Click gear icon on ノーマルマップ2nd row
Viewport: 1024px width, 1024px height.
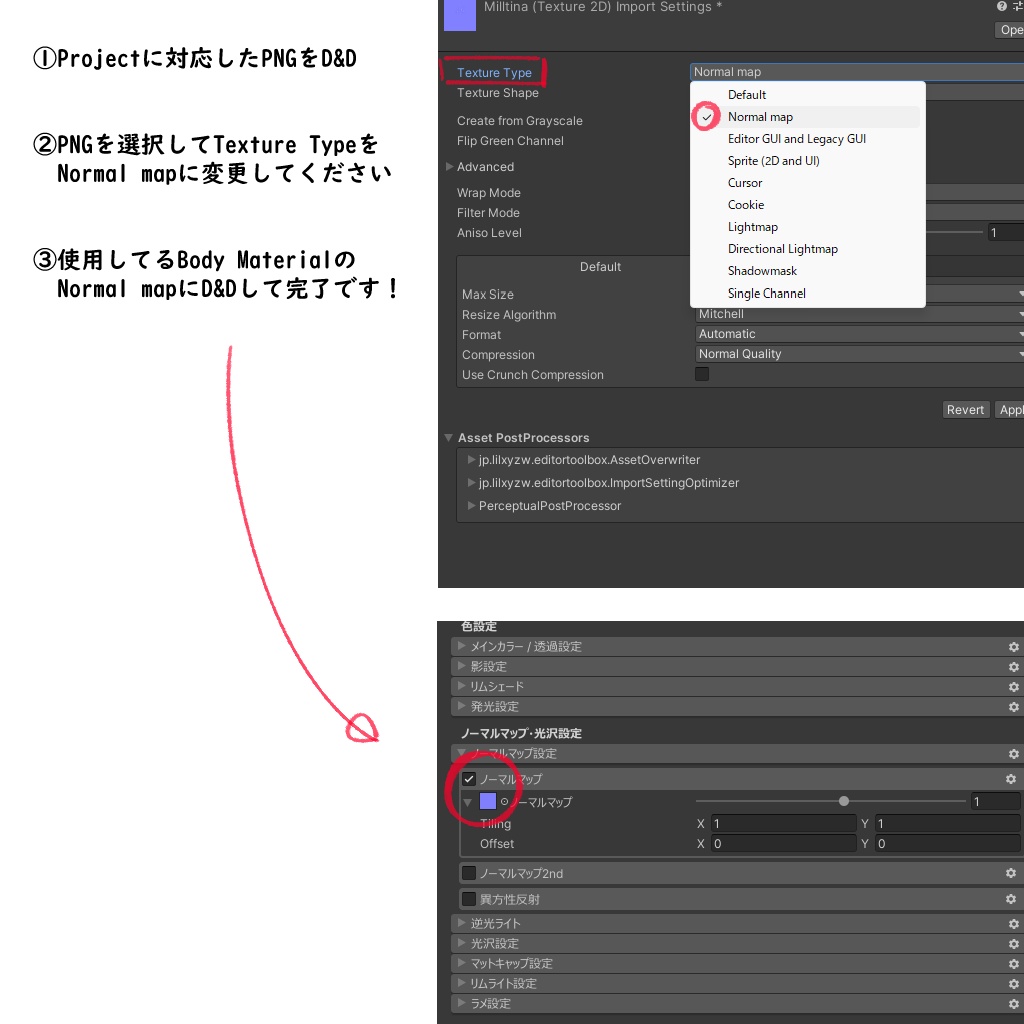[1010, 873]
